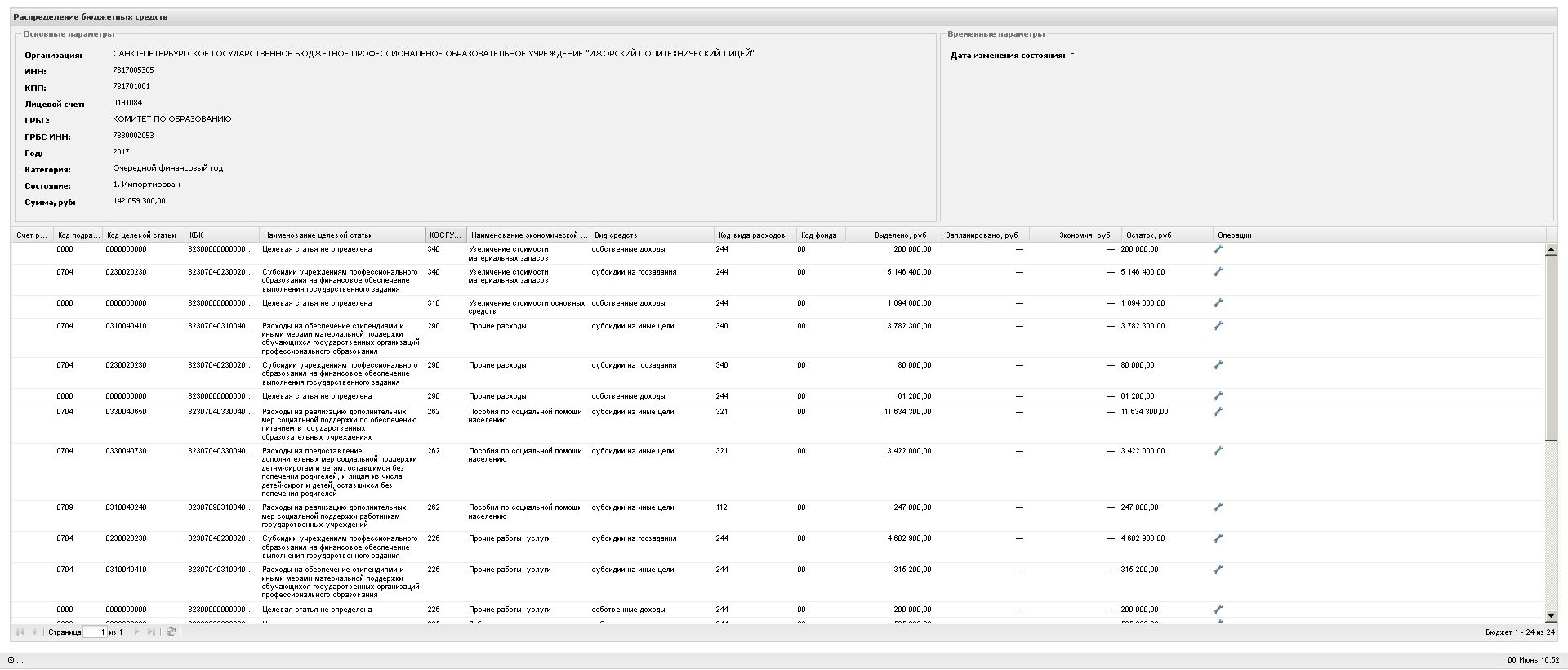1568x670 pixels.
Task: Click target article code 0310040240 cell
Action: 126,507
